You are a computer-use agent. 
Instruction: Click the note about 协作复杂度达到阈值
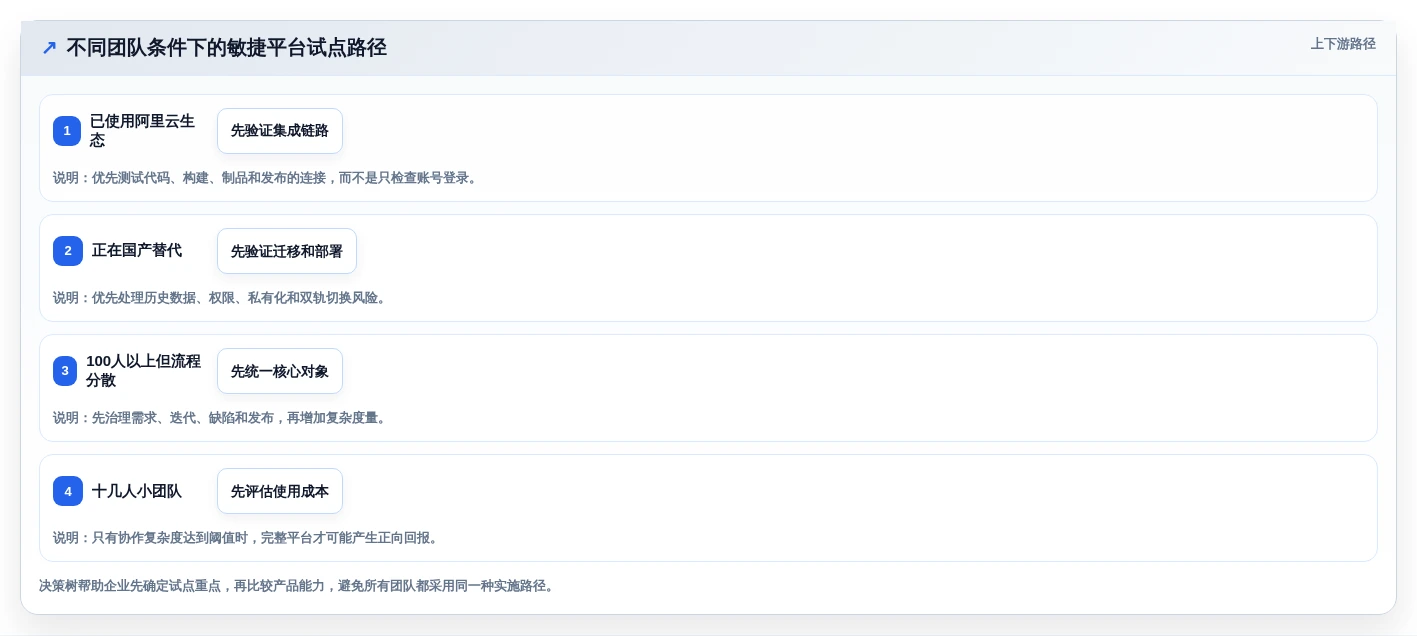tap(248, 538)
